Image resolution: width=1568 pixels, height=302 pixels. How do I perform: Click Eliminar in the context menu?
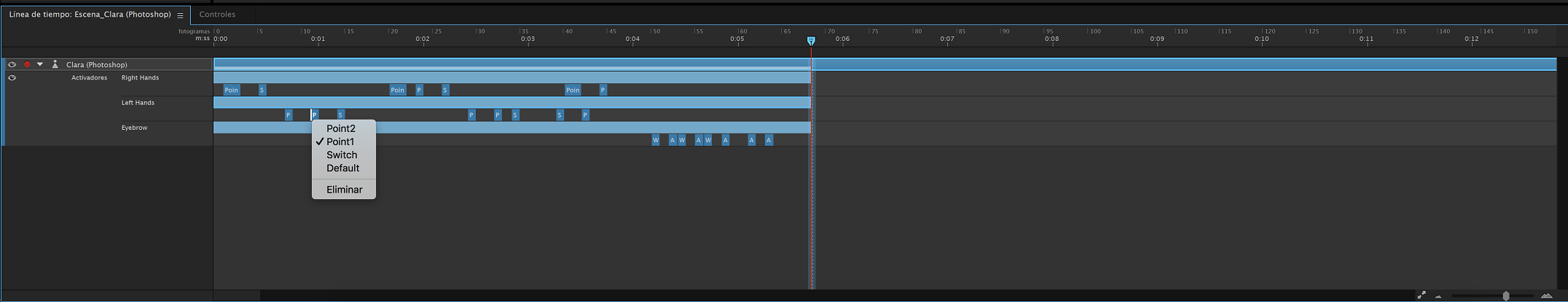[x=344, y=190]
